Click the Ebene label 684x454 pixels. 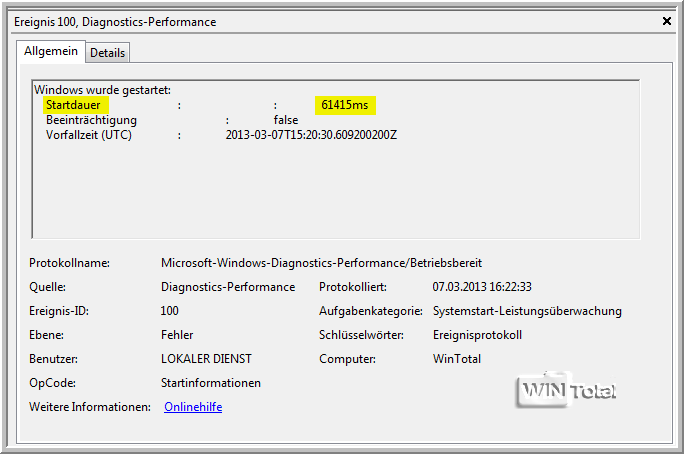pos(46,335)
